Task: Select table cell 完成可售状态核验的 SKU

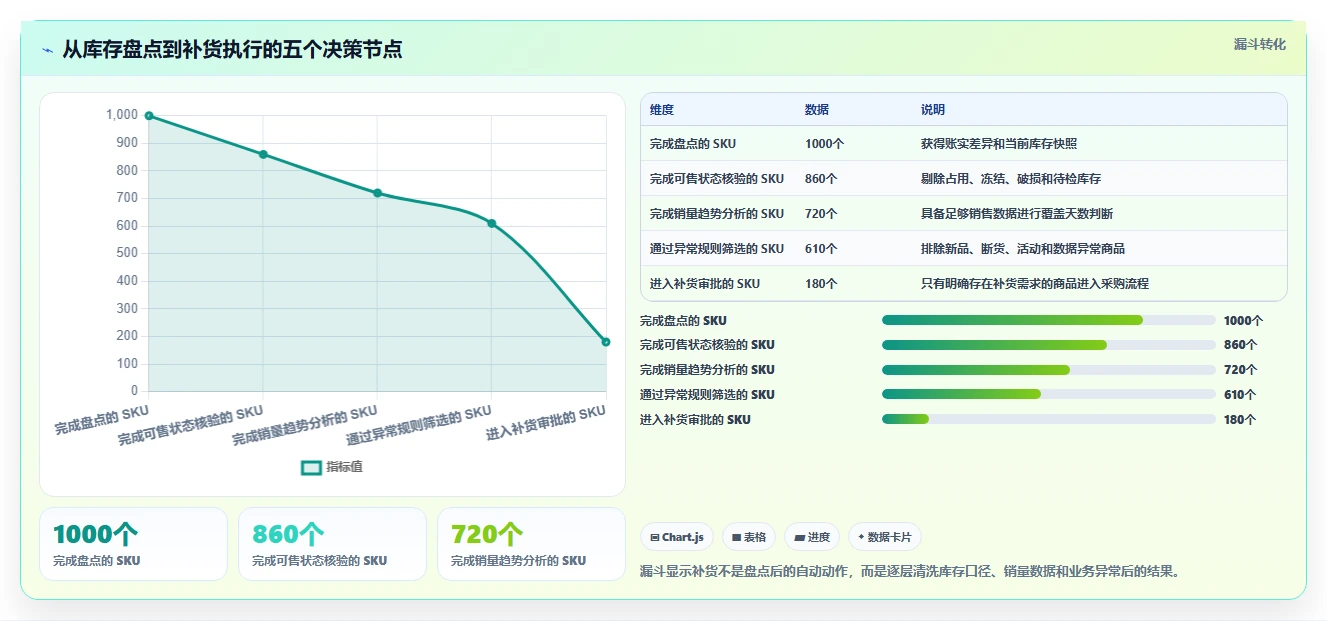Action: [717, 179]
